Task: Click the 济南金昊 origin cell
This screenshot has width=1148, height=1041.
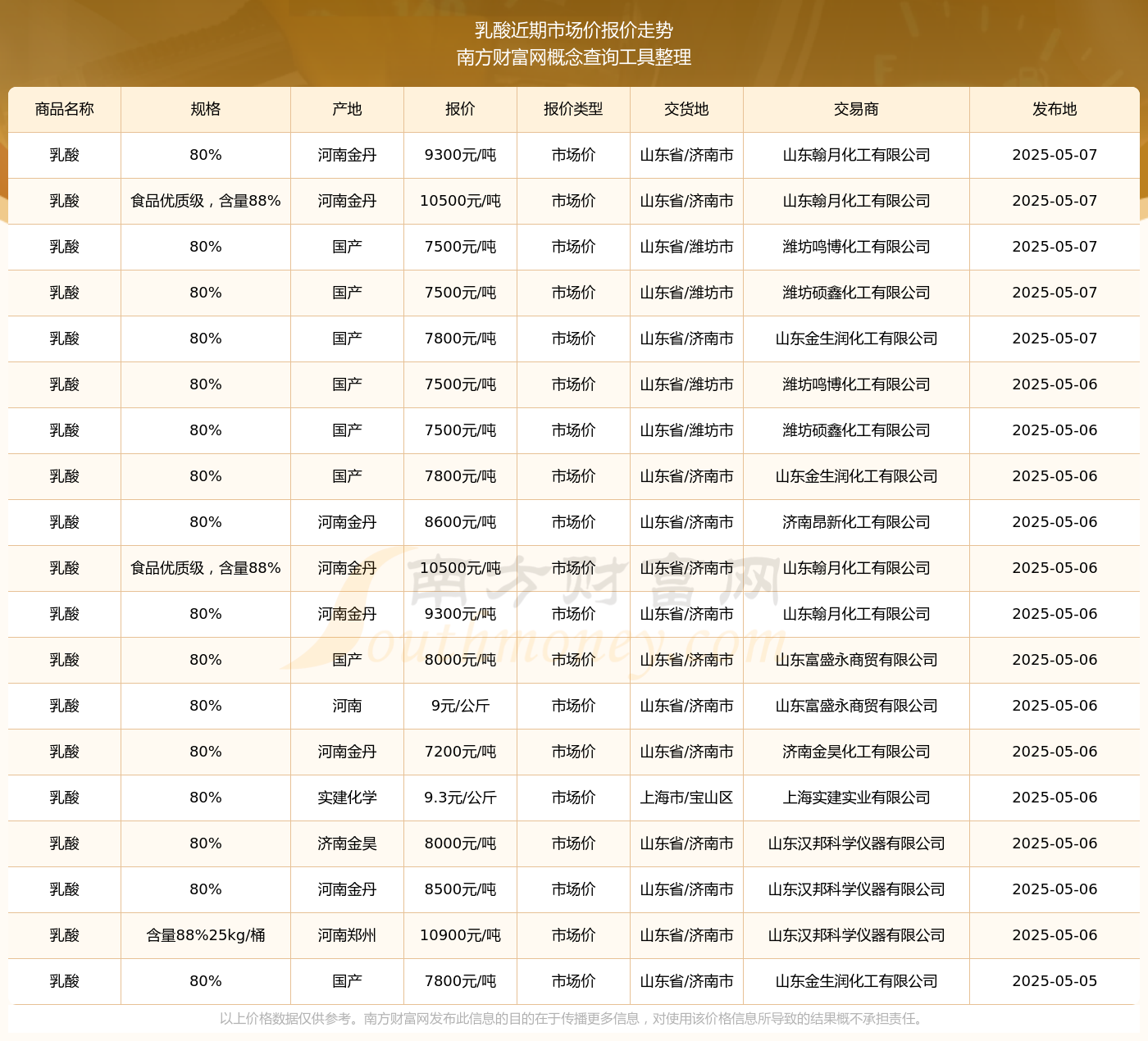Action: (347, 843)
